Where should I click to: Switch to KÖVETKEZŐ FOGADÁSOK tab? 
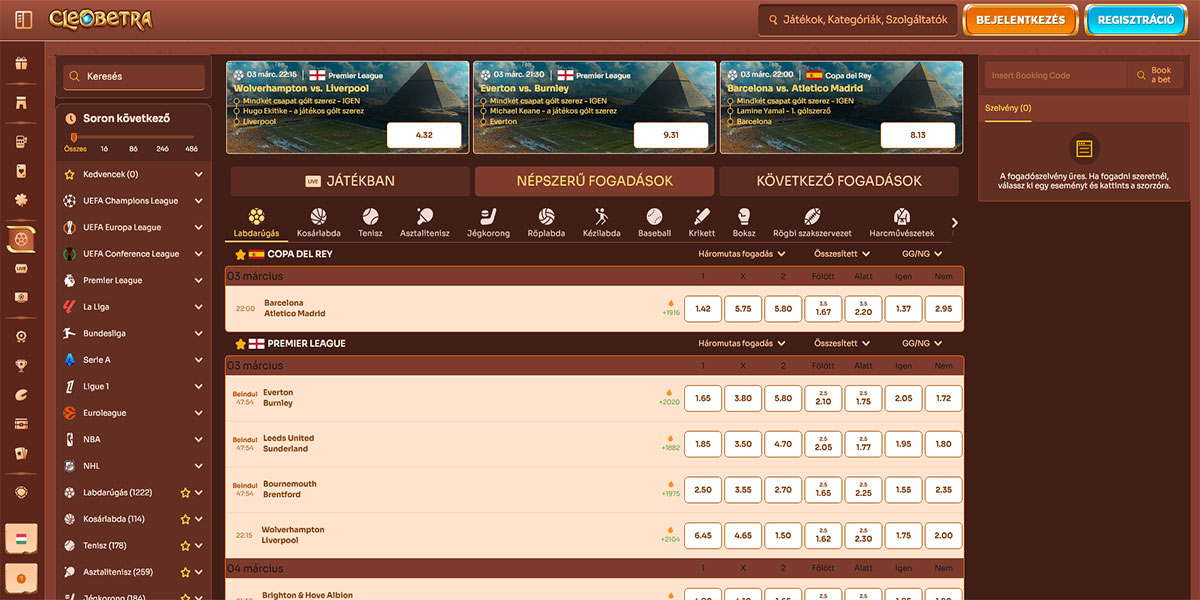841,181
